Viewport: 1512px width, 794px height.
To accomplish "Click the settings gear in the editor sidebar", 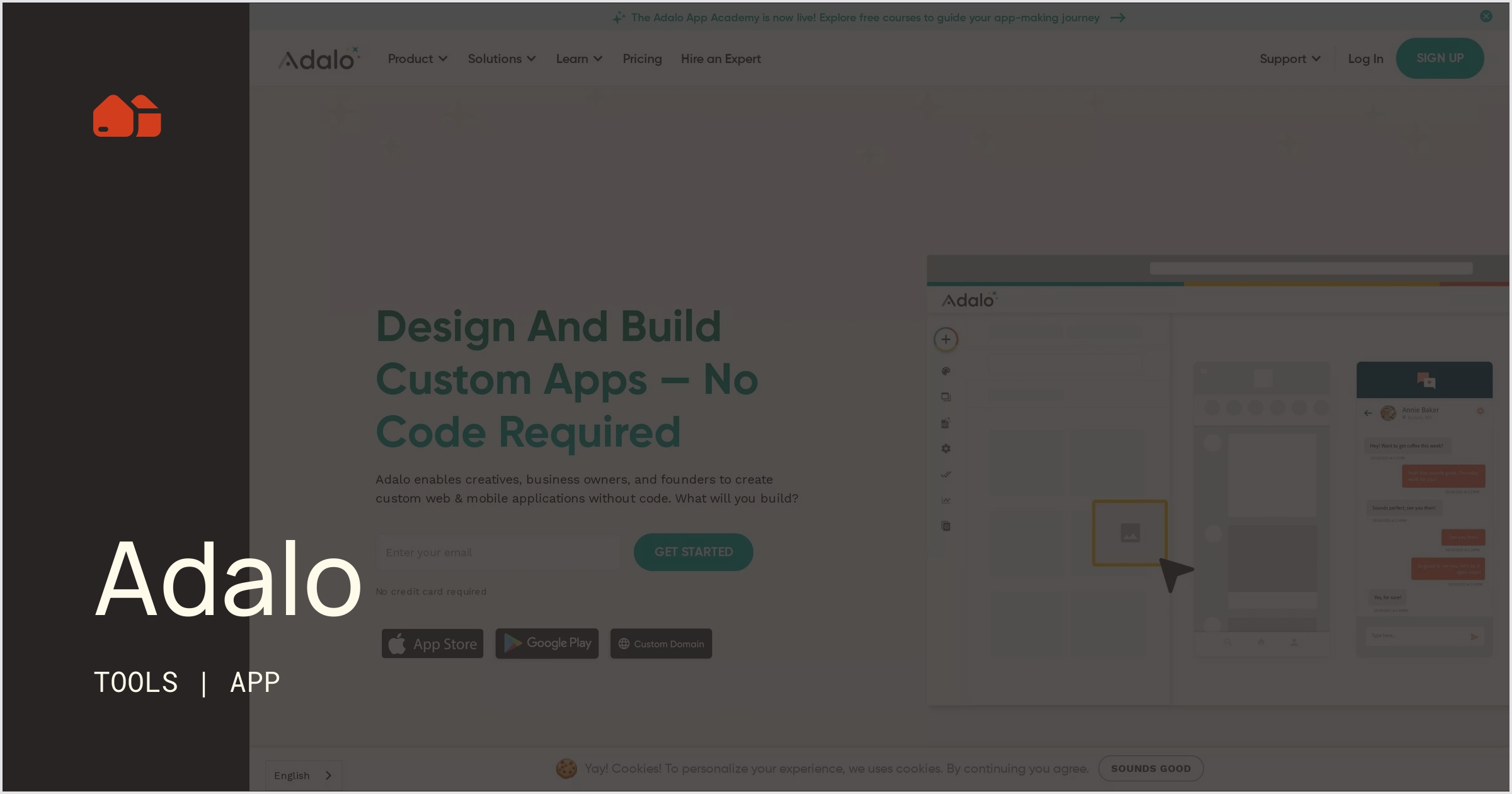I will pos(946,449).
